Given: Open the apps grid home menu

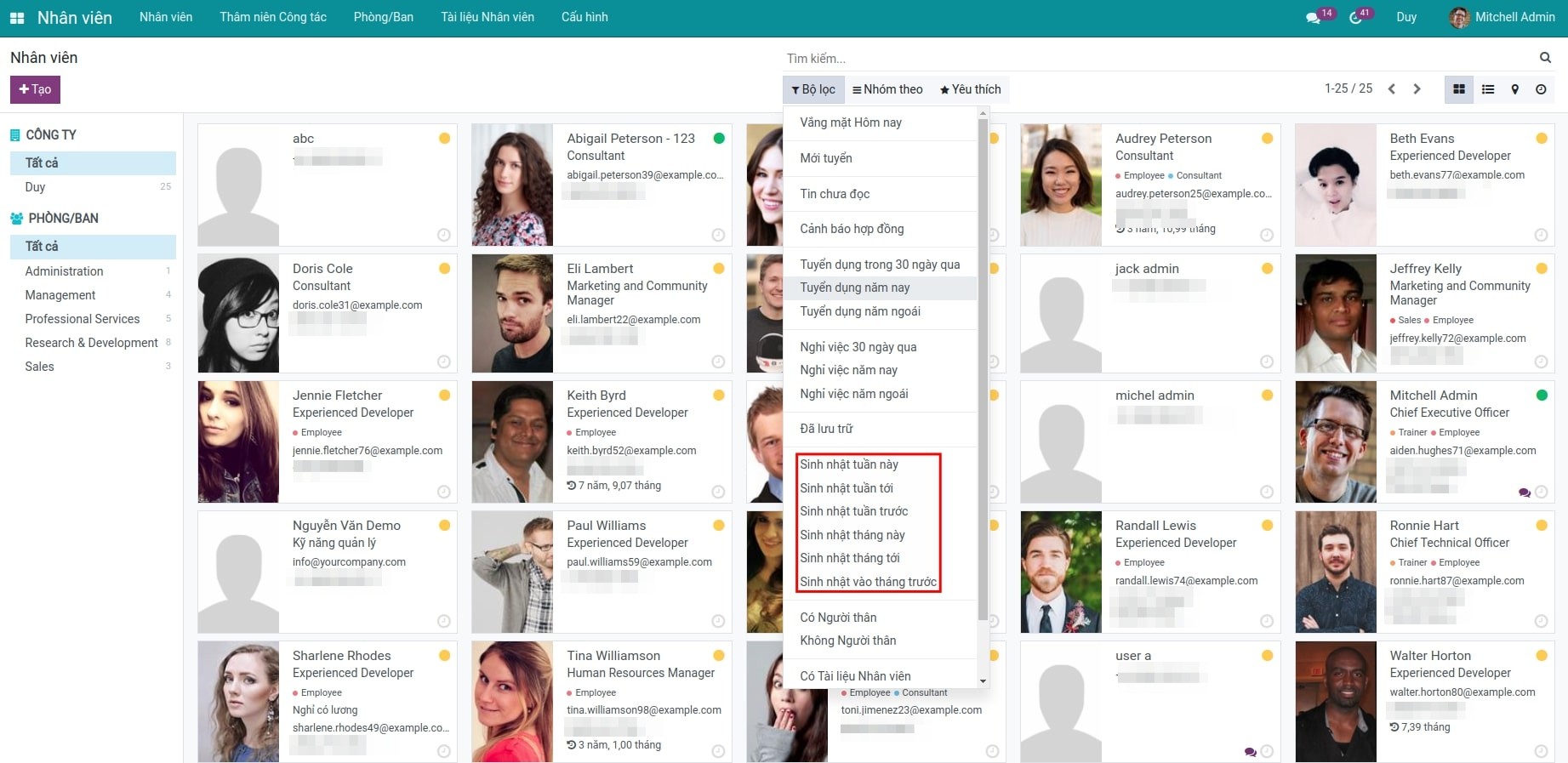Looking at the screenshot, I should 17,18.
